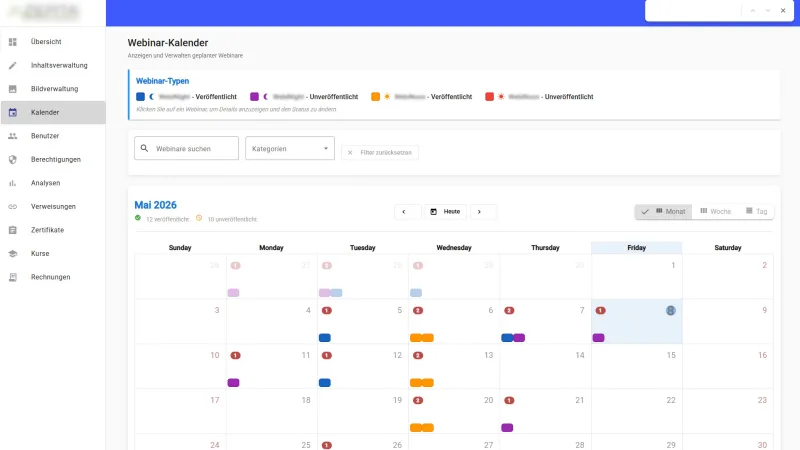Open the Übersicht dashboard icon
800x450 pixels.
(x=13, y=42)
